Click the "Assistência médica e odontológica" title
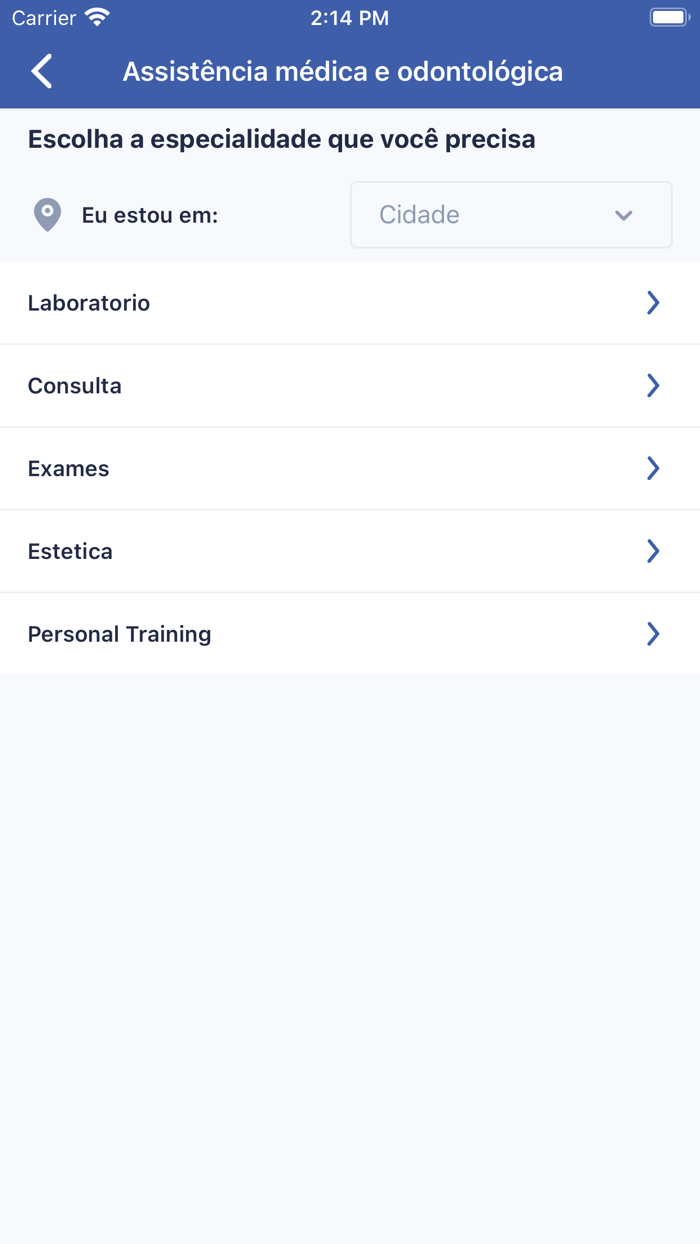700x1244 pixels. coord(343,72)
